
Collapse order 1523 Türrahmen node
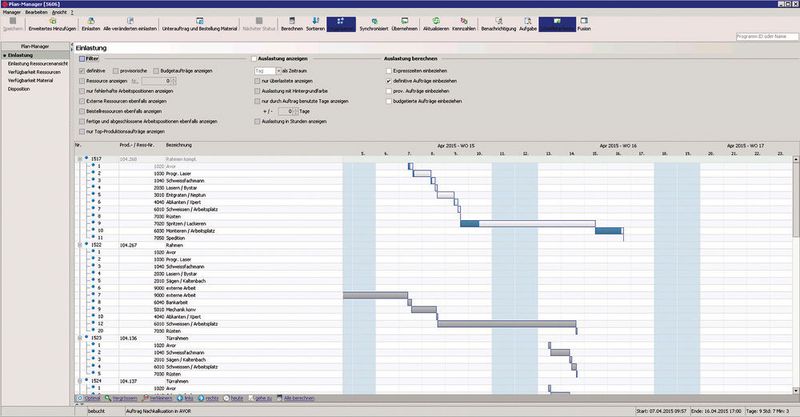[80, 338]
